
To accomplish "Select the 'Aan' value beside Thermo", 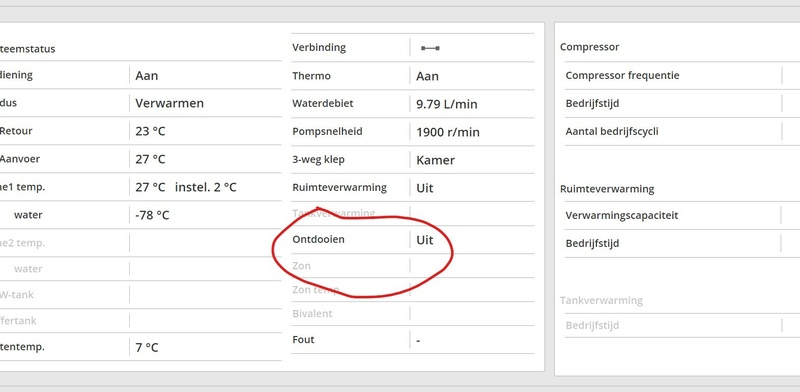I will tap(427, 76).
